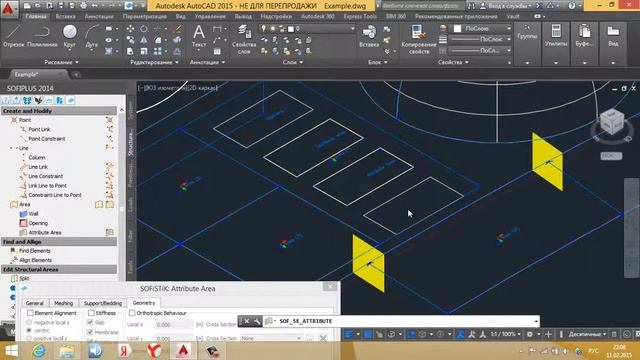The width and height of the screenshot is (640, 360).
Task: Select the centric radio button
Action: click(x=29, y=331)
